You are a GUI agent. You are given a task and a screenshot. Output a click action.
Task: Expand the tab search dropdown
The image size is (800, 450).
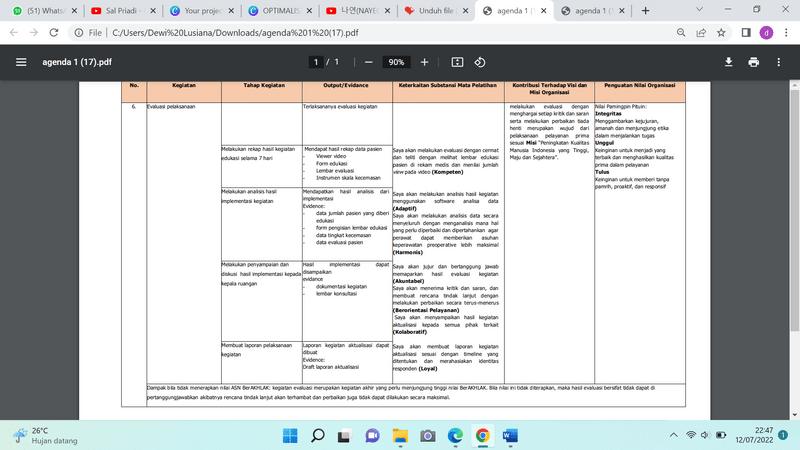pyautogui.click(x=699, y=10)
